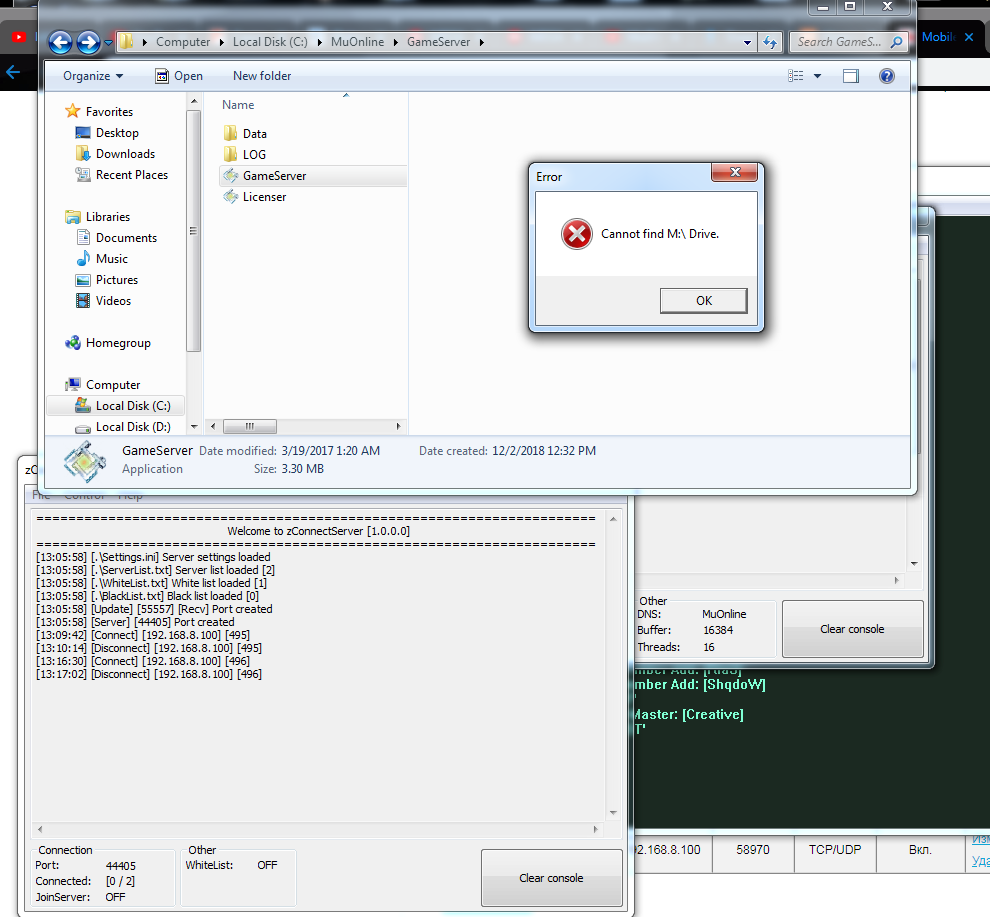Select Local Disk (C:) in navigation pane

coord(116,405)
